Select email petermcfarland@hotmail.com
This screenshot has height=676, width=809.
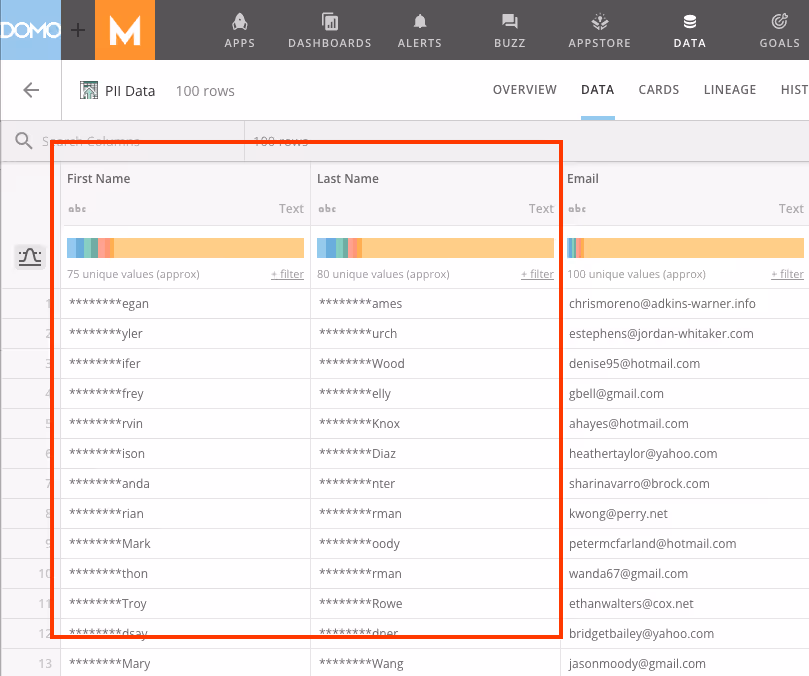pos(652,543)
